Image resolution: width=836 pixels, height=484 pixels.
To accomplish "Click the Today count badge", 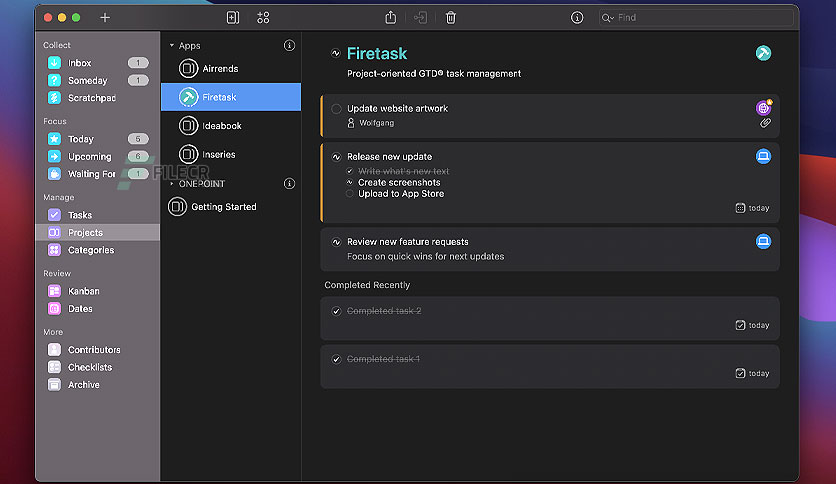I will 138,139.
